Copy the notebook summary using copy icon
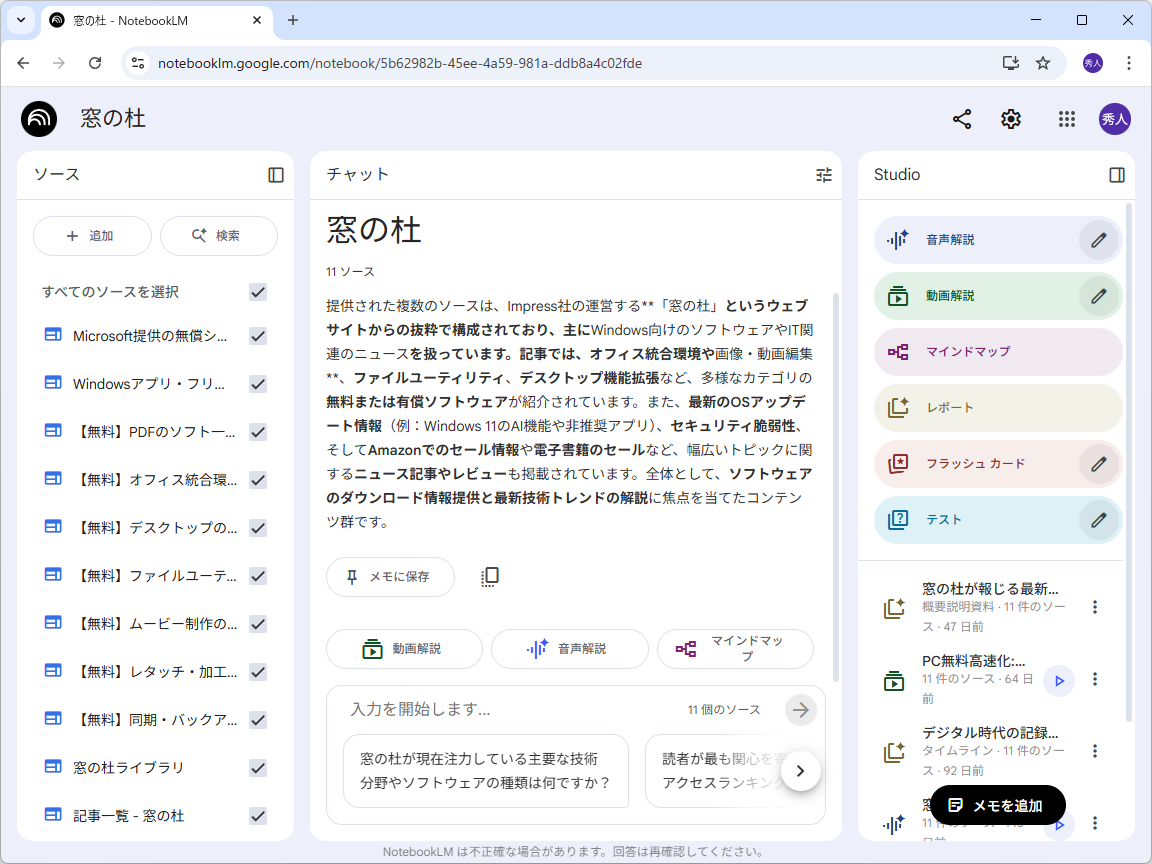The height and width of the screenshot is (864, 1152). 489,576
